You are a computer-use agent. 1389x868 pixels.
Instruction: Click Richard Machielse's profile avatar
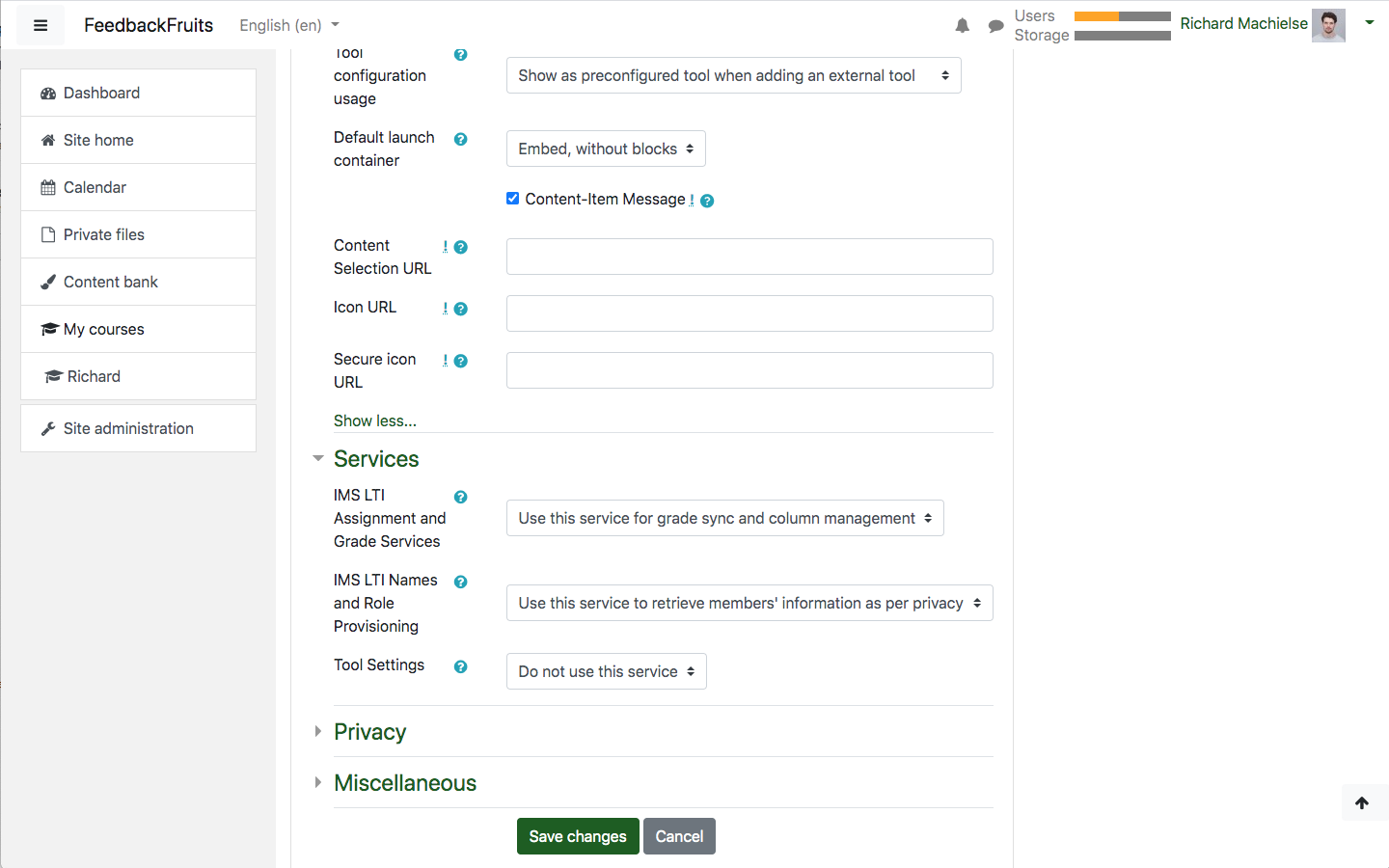[x=1328, y=25]
